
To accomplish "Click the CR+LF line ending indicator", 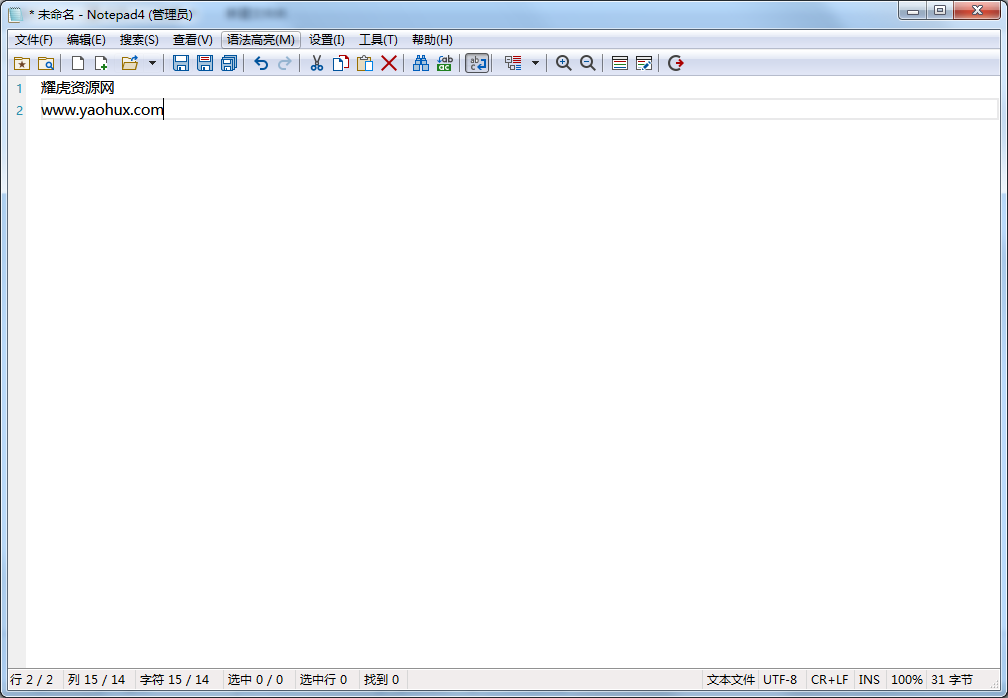I will tap(829, 680).
